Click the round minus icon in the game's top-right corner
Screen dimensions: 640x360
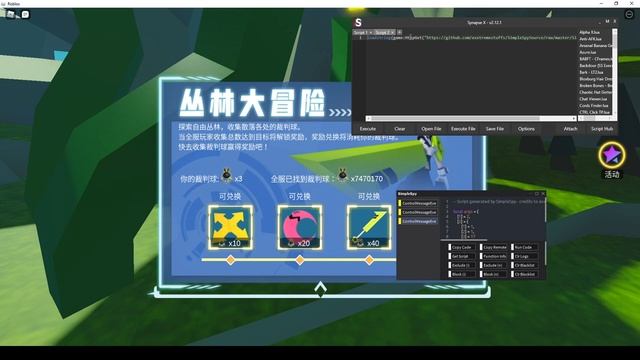coord(629,14)
